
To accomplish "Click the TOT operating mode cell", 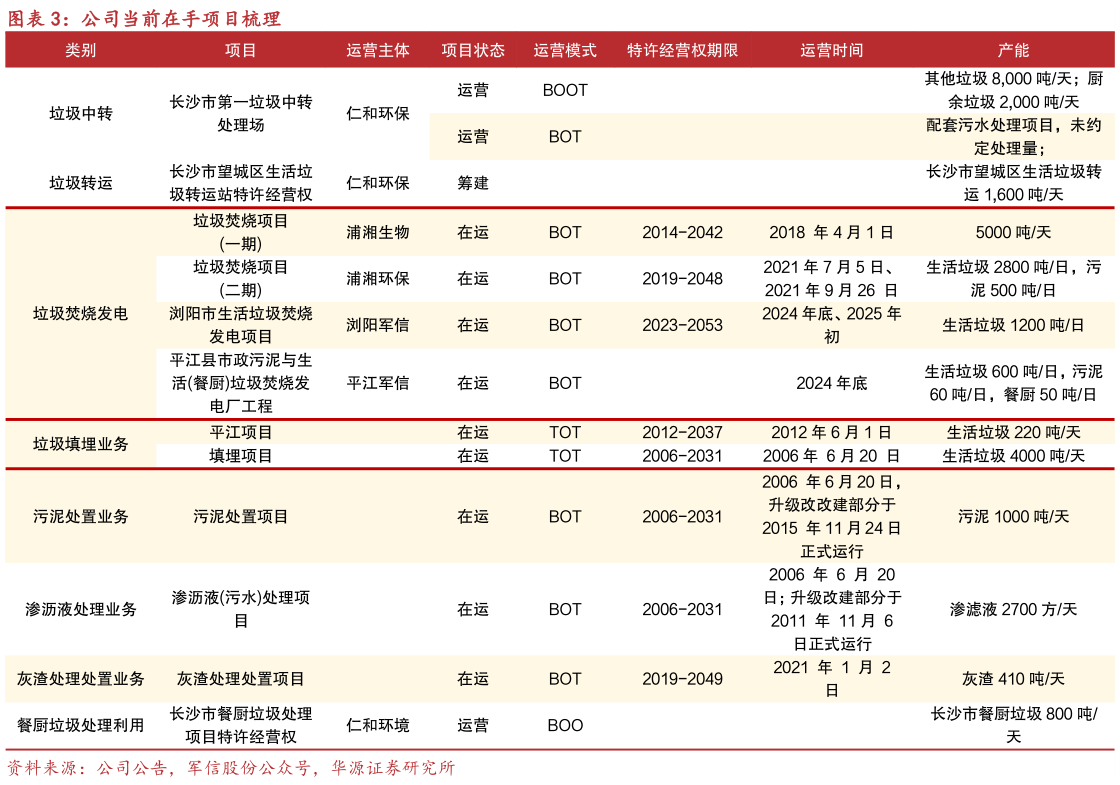I will coord(565,432).
